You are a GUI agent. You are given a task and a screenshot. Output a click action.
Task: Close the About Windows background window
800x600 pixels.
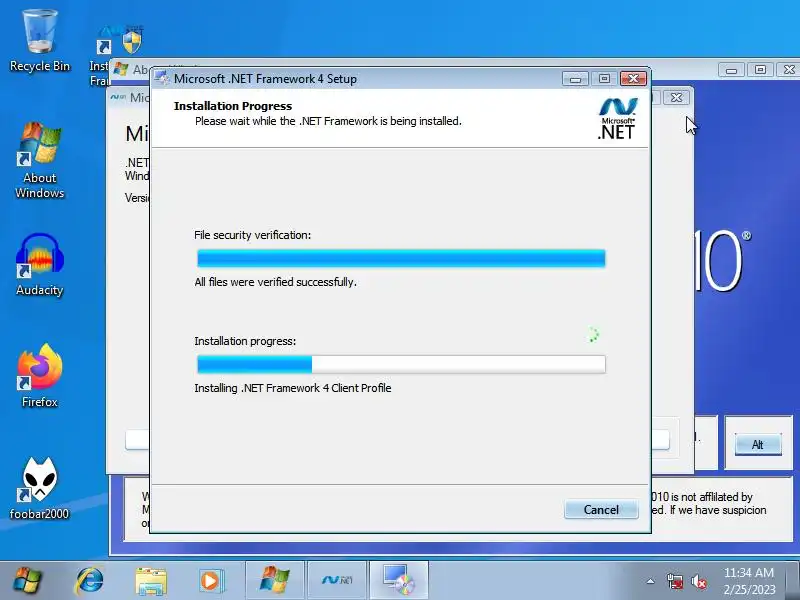coord(788,69)
